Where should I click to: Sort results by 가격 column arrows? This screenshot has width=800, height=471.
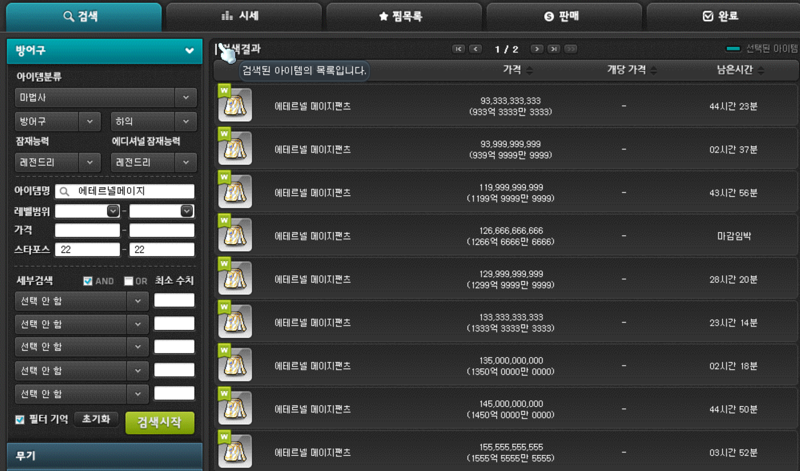tap(529, 70)
